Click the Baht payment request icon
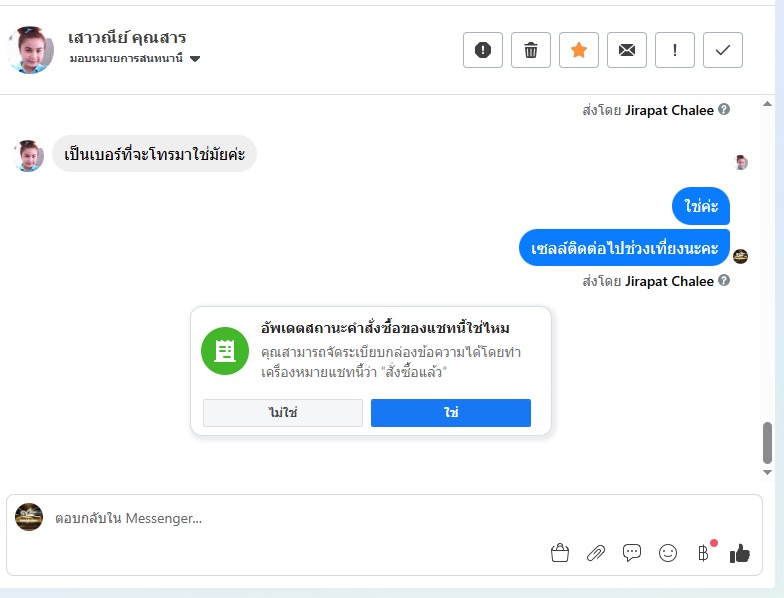Image resolution: width=784 pixels, height=598 pixels. coord(704,552)
